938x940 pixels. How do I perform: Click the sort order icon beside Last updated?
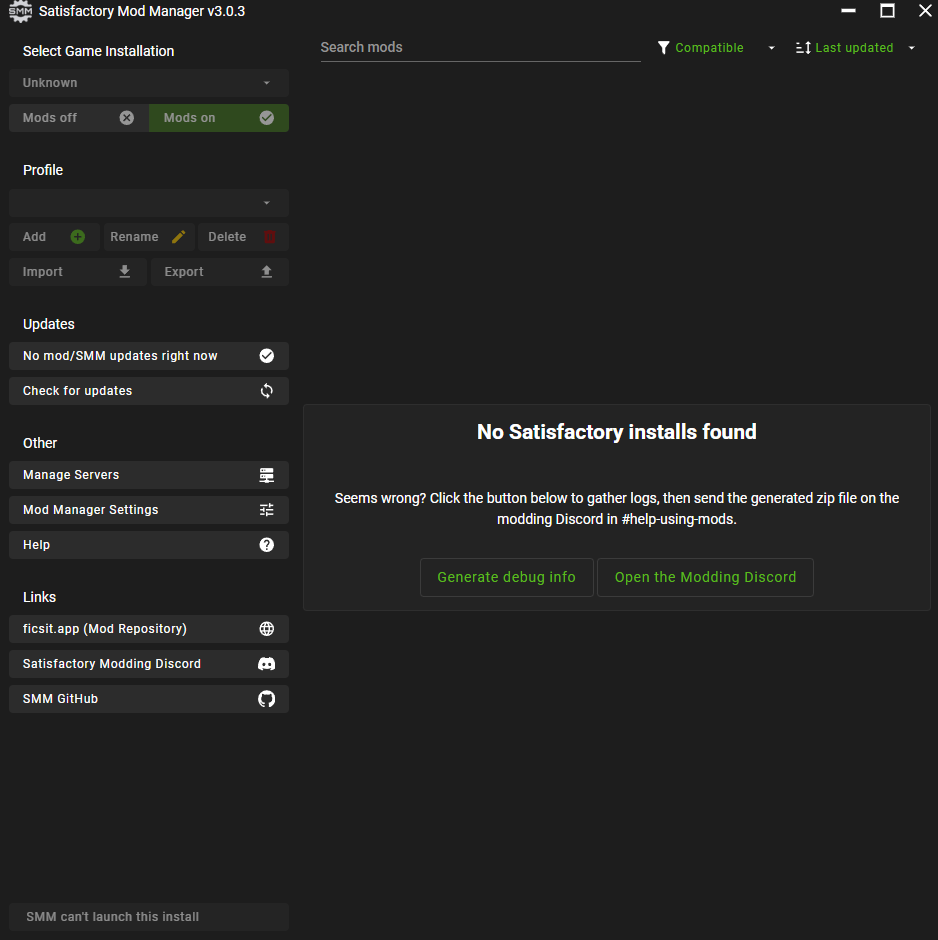pos(803,47)
